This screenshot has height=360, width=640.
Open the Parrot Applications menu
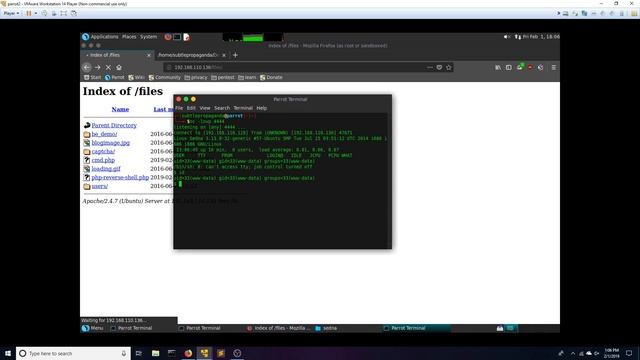(x=100, y=37)
